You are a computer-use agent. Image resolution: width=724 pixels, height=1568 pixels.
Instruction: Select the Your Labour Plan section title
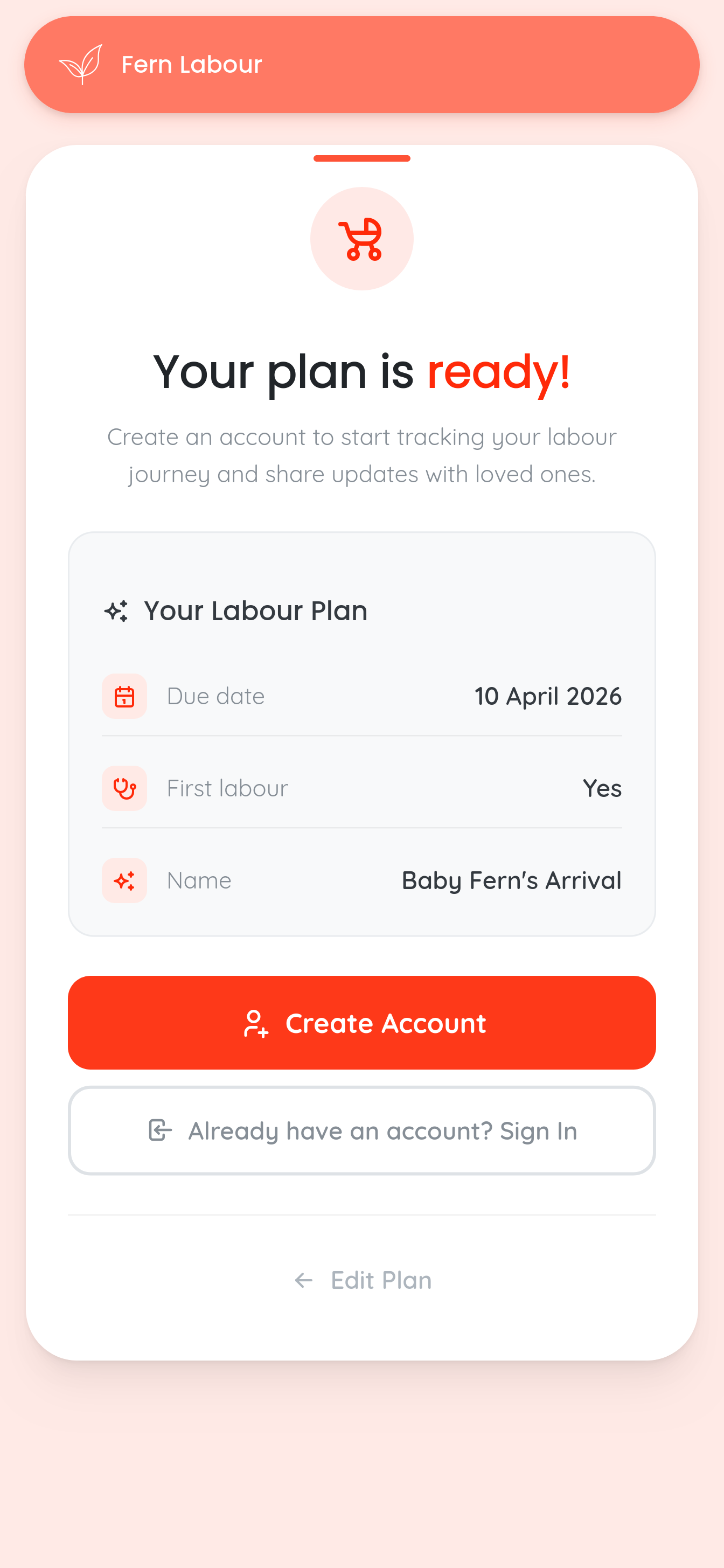255,610
